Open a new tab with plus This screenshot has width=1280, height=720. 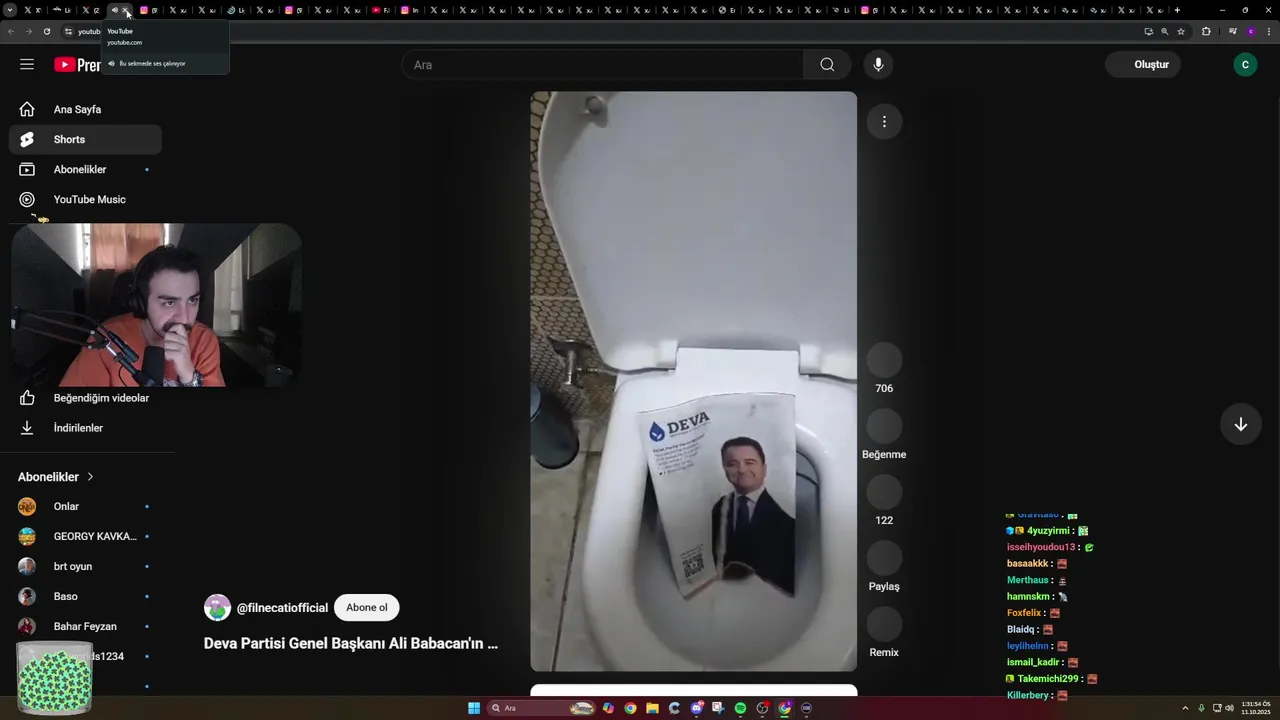point(1177,10)
